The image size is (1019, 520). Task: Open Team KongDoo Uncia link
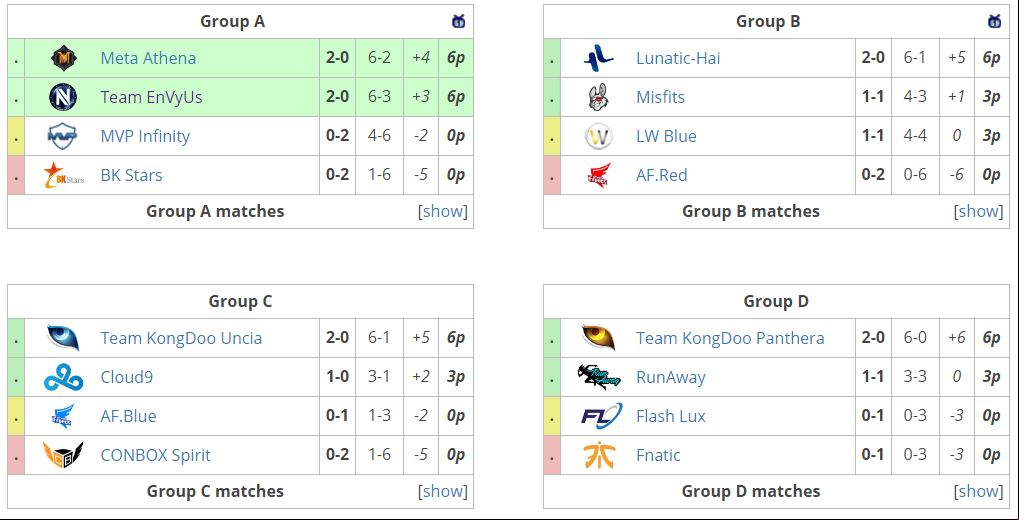click(181, 338)
